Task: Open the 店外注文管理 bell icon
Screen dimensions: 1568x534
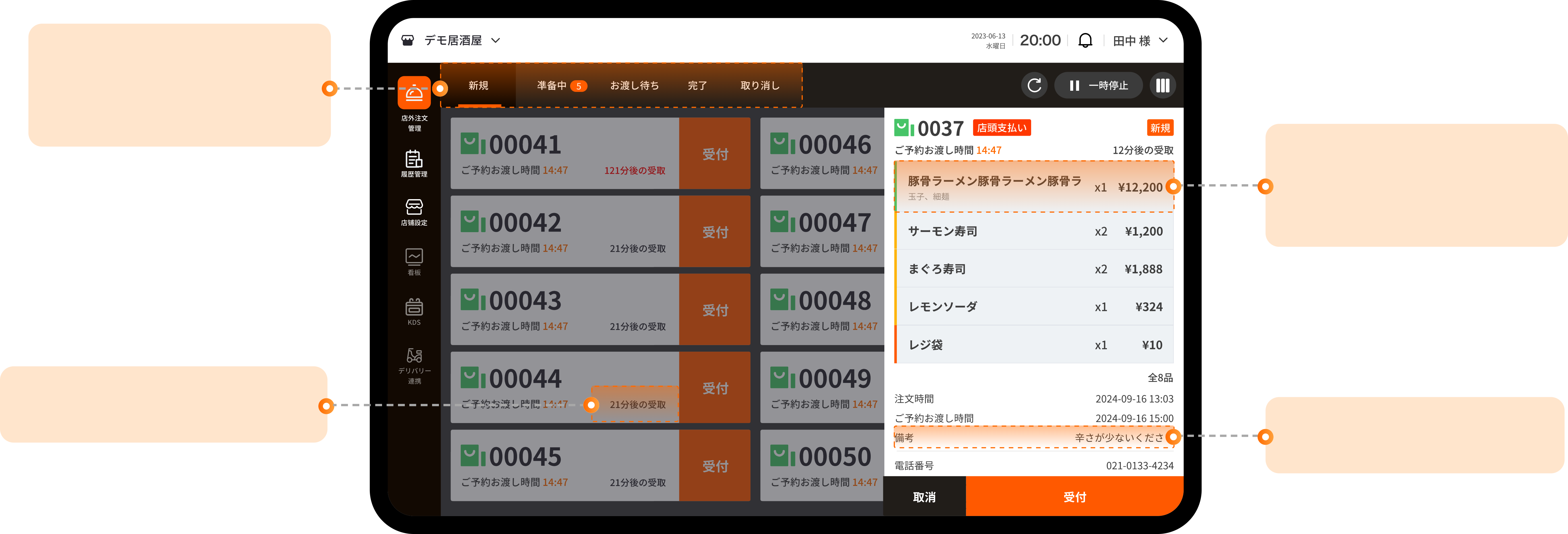Action: click(414, 93)
